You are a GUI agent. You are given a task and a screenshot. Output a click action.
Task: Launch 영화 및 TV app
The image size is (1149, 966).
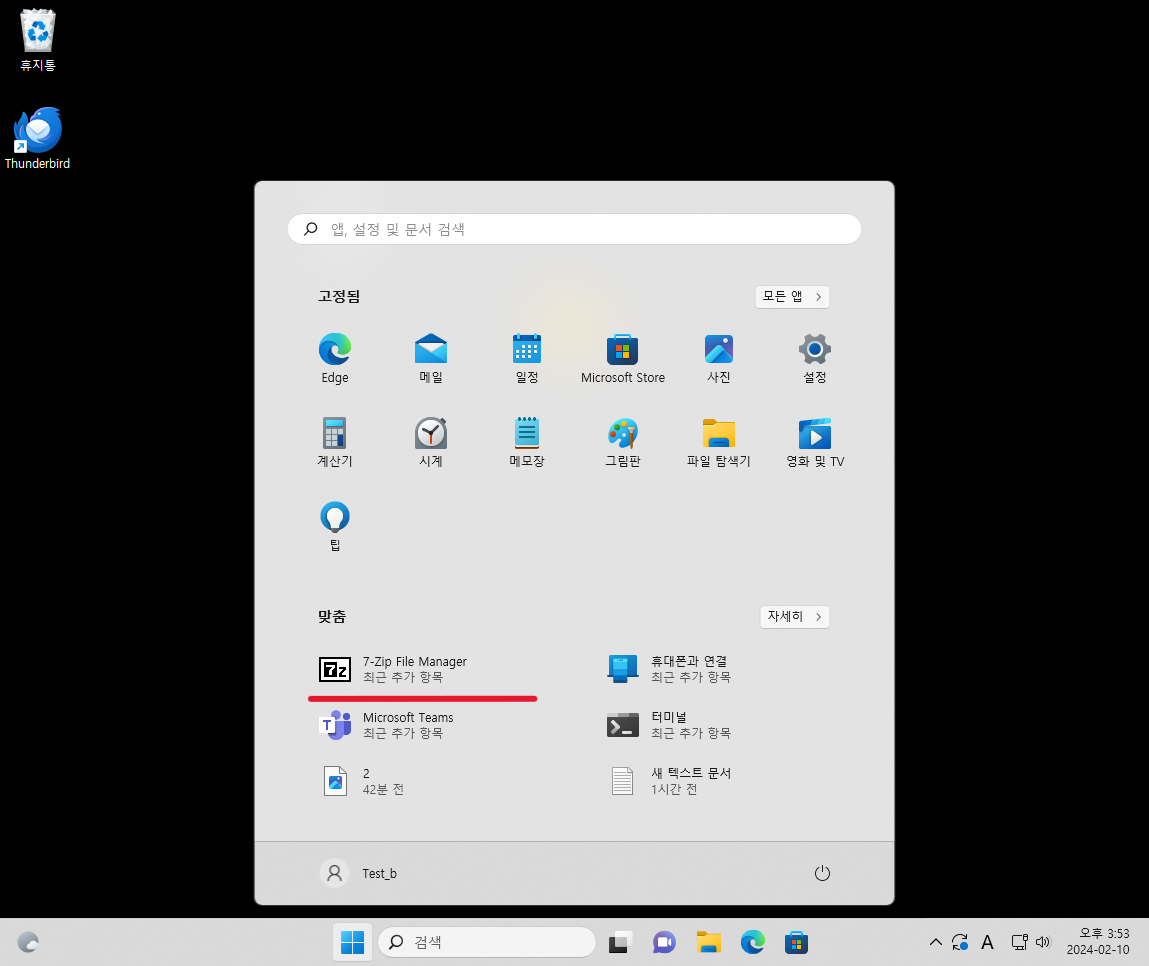pos(815,442)
